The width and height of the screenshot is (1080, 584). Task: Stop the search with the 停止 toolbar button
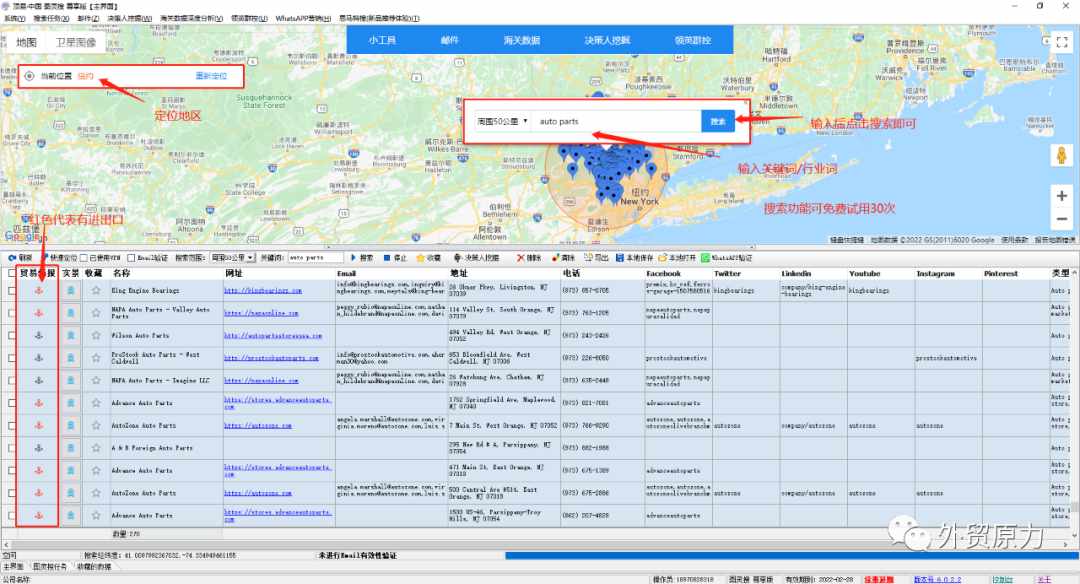click(395, 258)
